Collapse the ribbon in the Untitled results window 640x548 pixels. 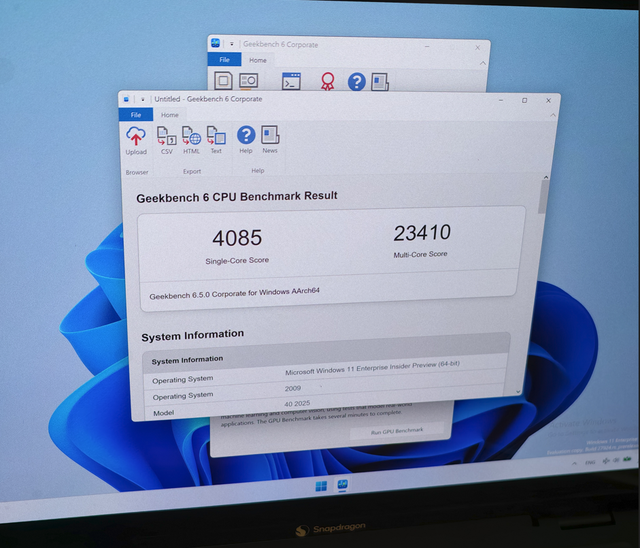[553, 115]
